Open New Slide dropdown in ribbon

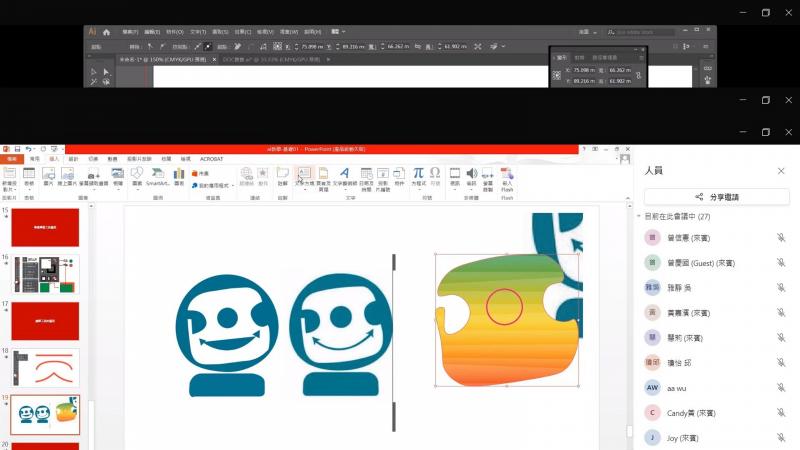coord(10,186)
